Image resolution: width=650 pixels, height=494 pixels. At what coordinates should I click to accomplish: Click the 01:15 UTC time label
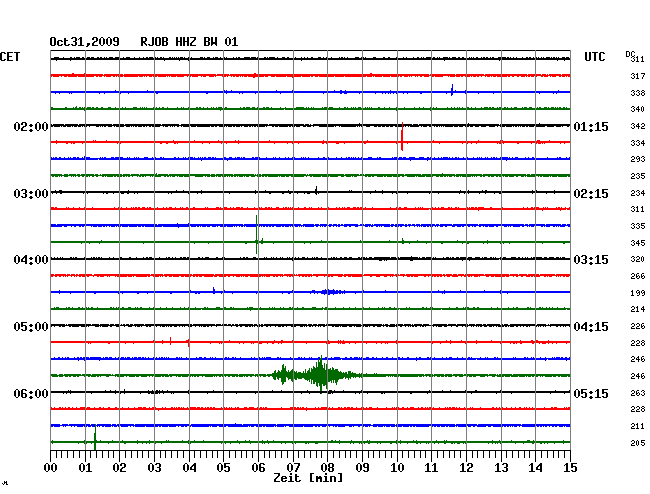point(591,126)
